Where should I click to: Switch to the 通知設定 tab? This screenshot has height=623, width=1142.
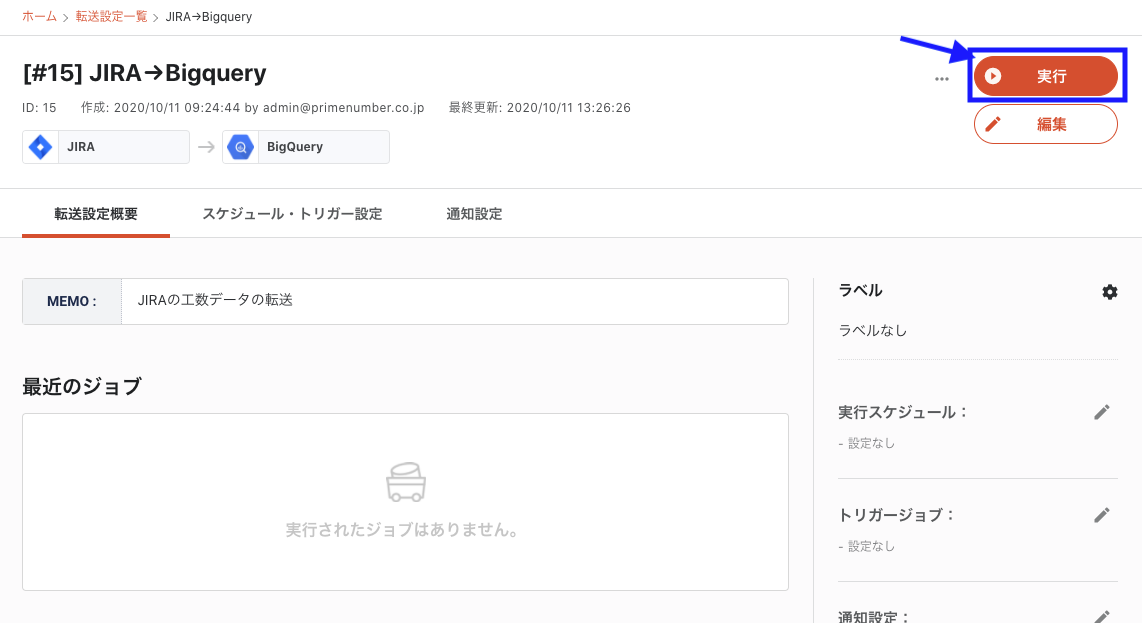474,213
